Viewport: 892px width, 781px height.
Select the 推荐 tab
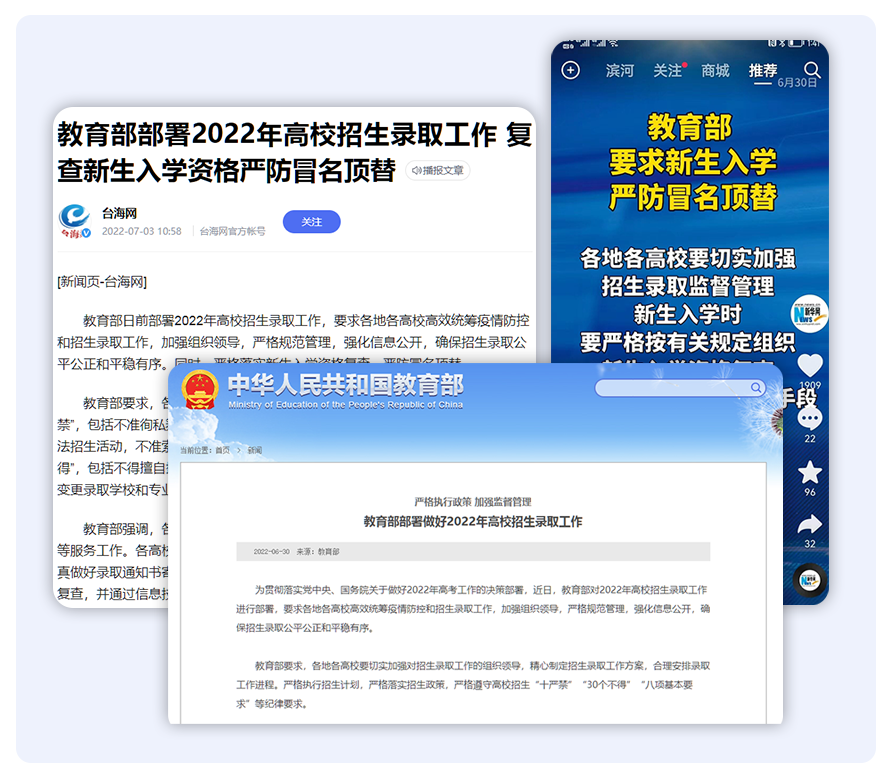point(762,71)
